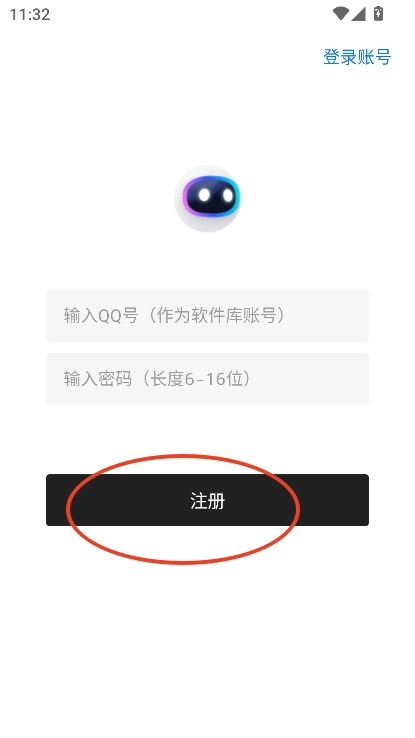Tap the cellular signal strength icon
This screenshot has height=738, width=415.
(359, 14)
